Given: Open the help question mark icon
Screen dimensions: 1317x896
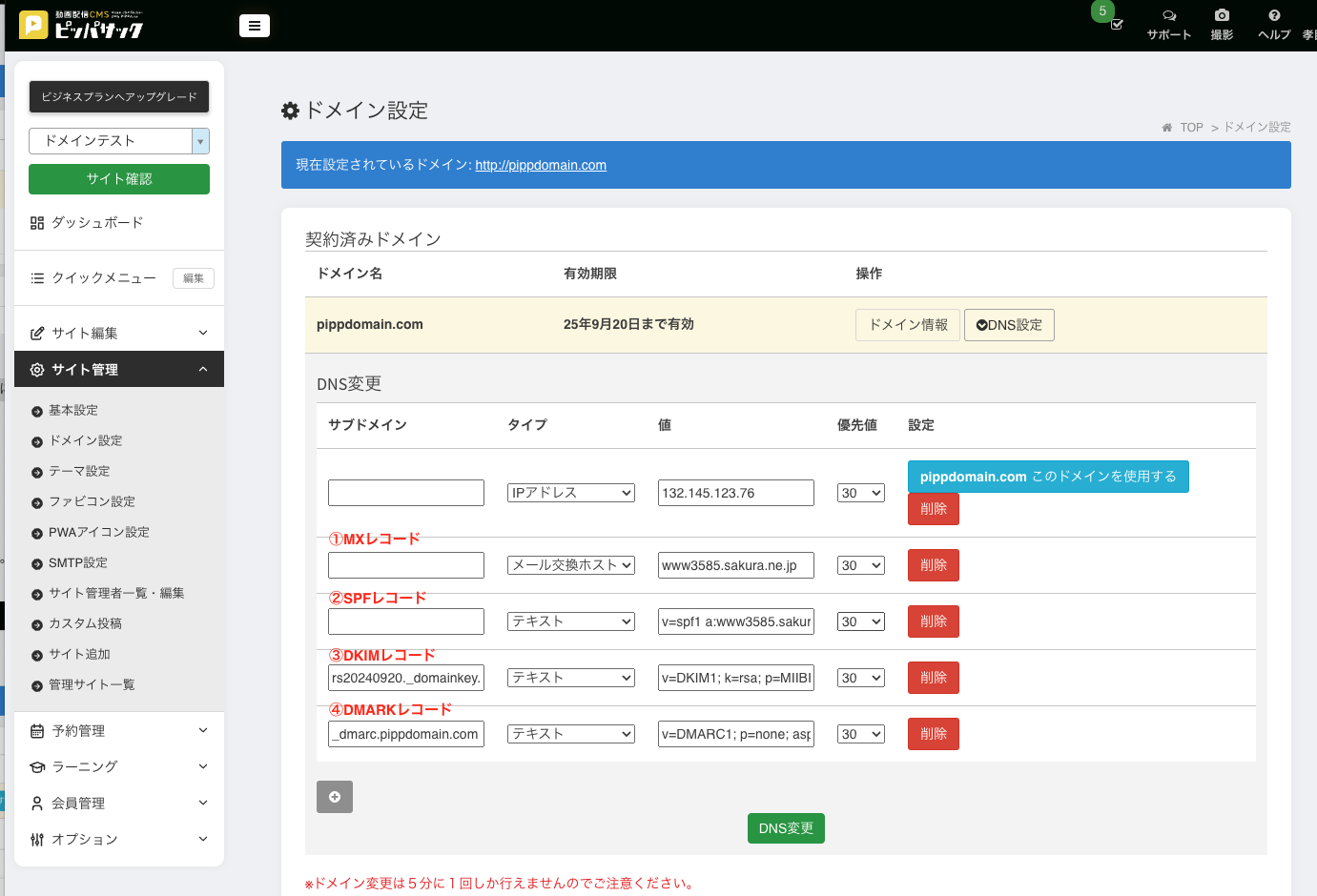Looking at the screenshot, I should [1274, 16].
